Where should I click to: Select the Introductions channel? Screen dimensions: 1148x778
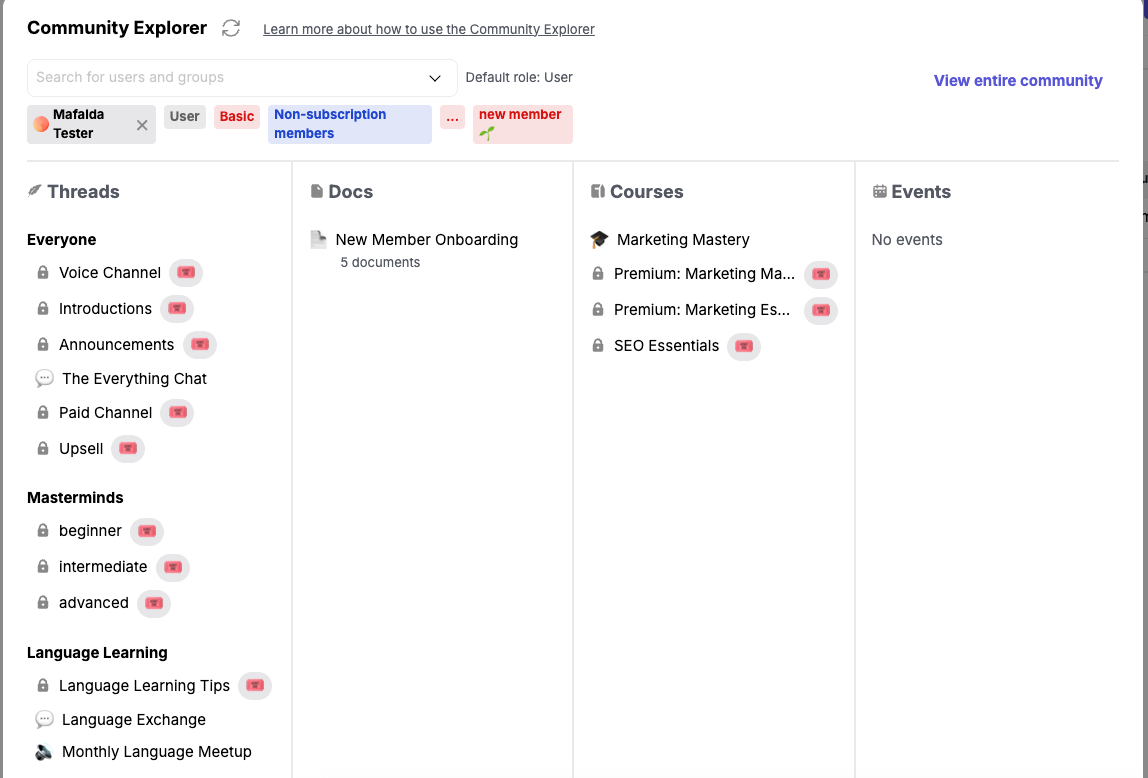105,309
